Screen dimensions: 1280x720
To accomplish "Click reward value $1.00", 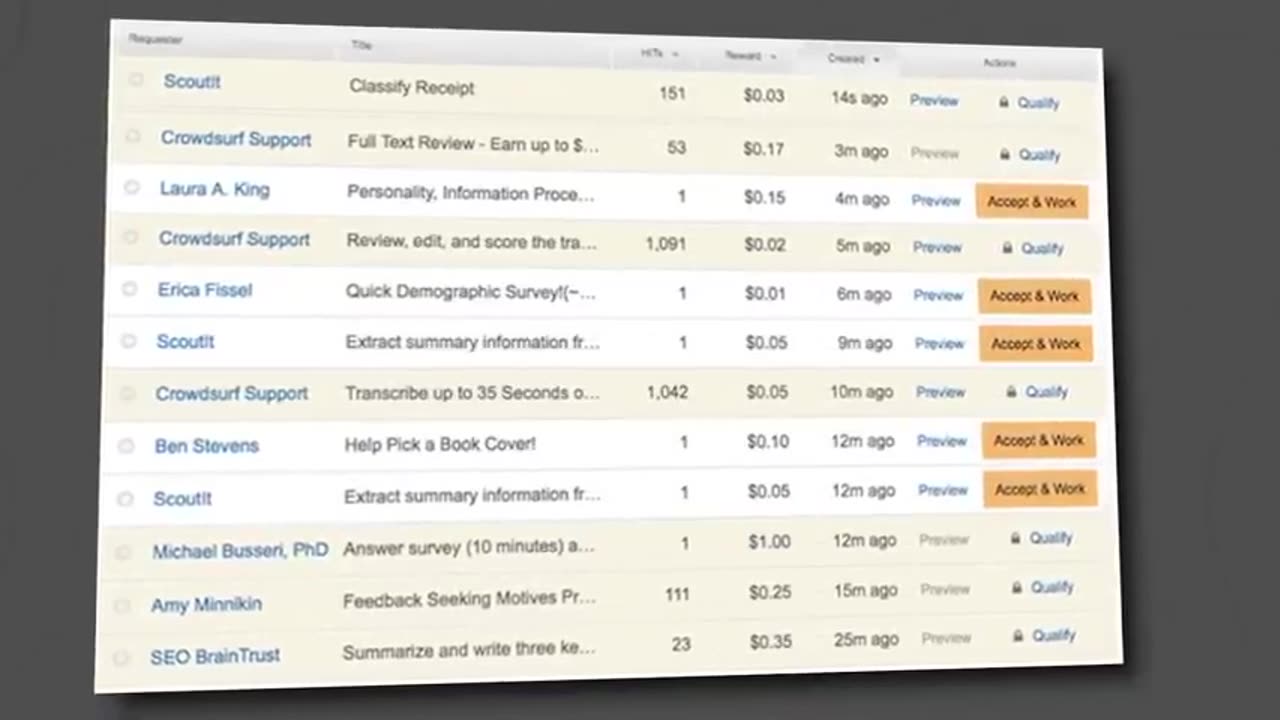I will (x=769, y=541).
